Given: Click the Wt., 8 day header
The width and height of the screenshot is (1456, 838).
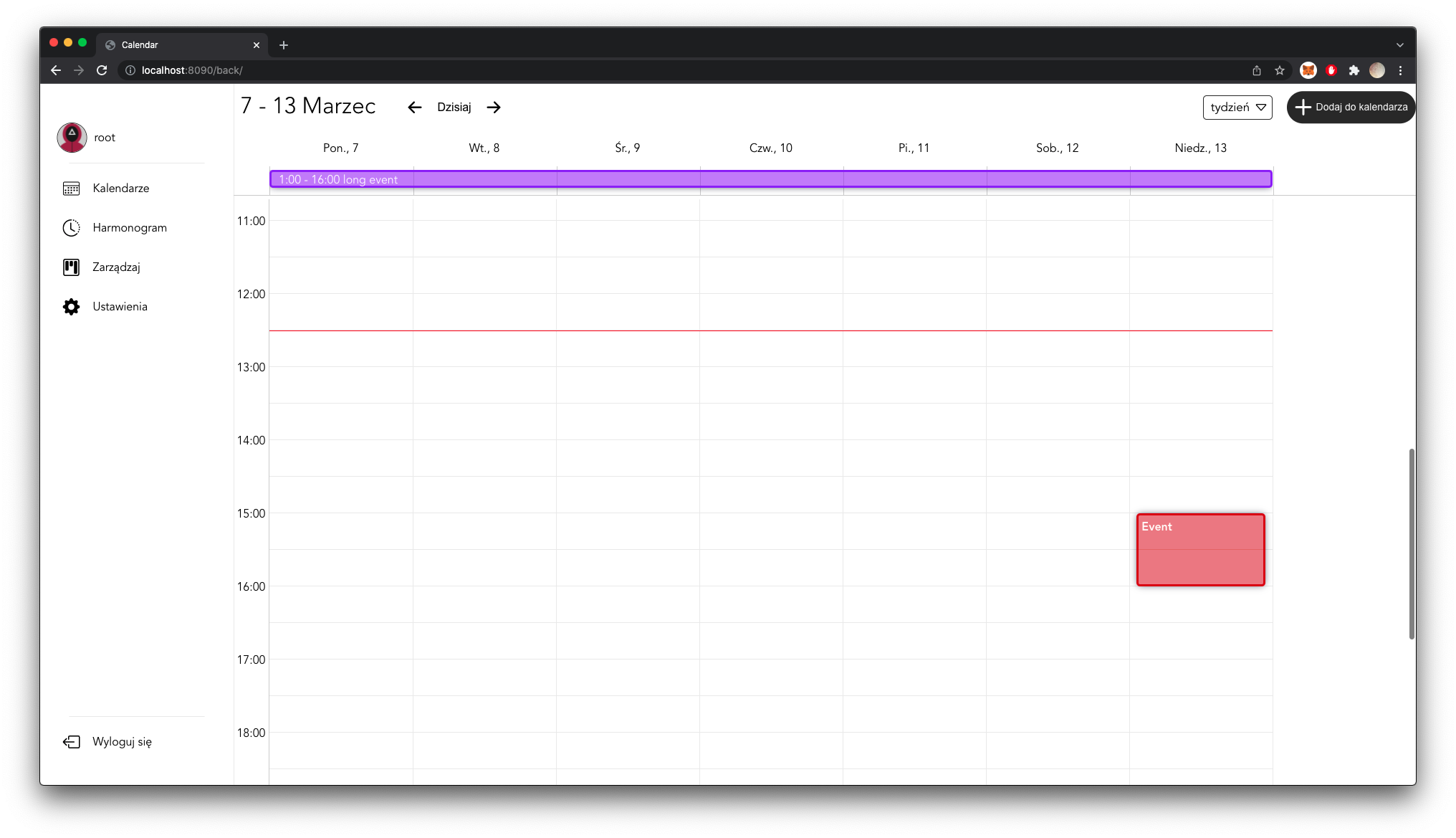Looking at the screenshot, I should [x=484, y=148].
